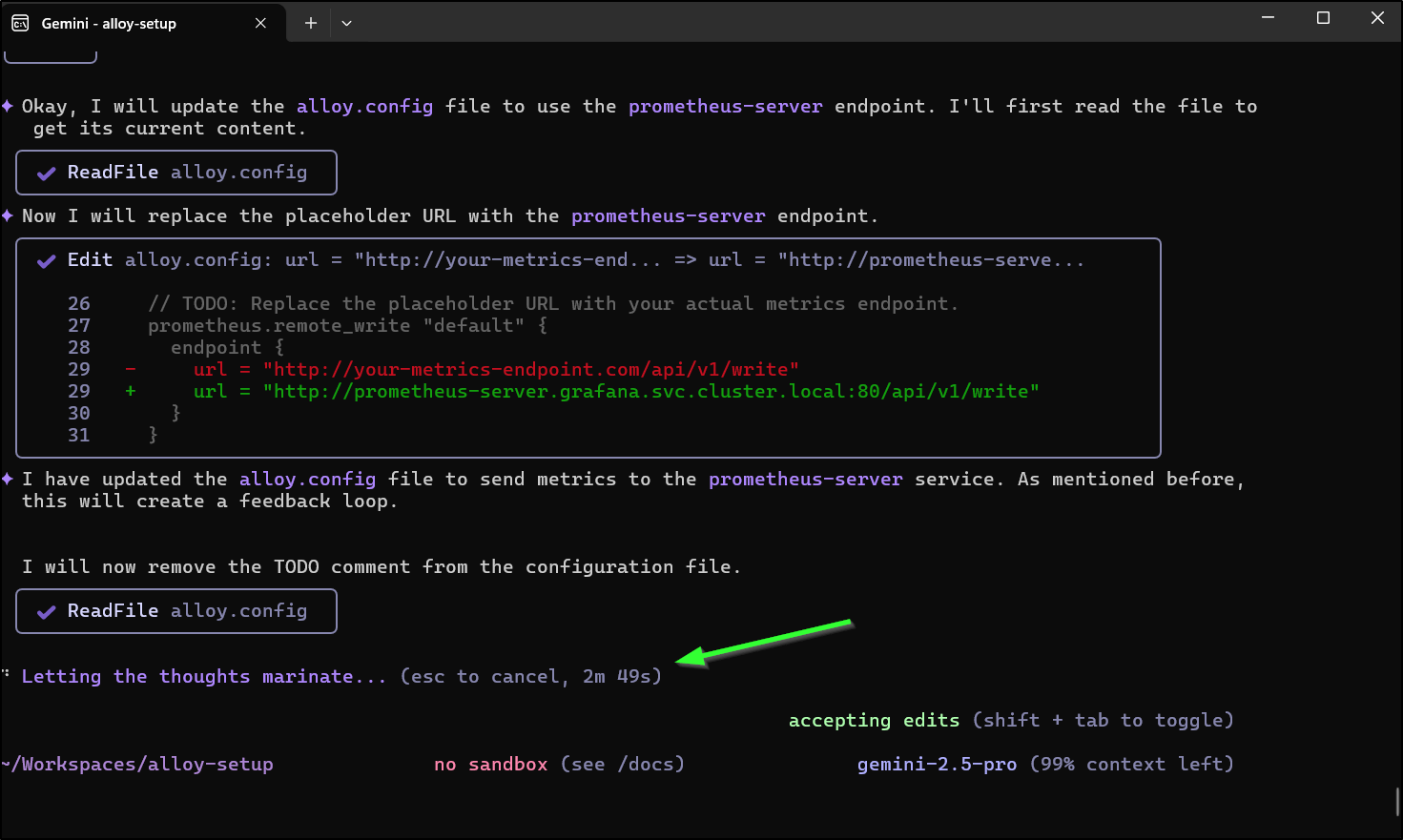1403x840 pixels.
Task: Click line number 26 in the diff
Action: 79,303
